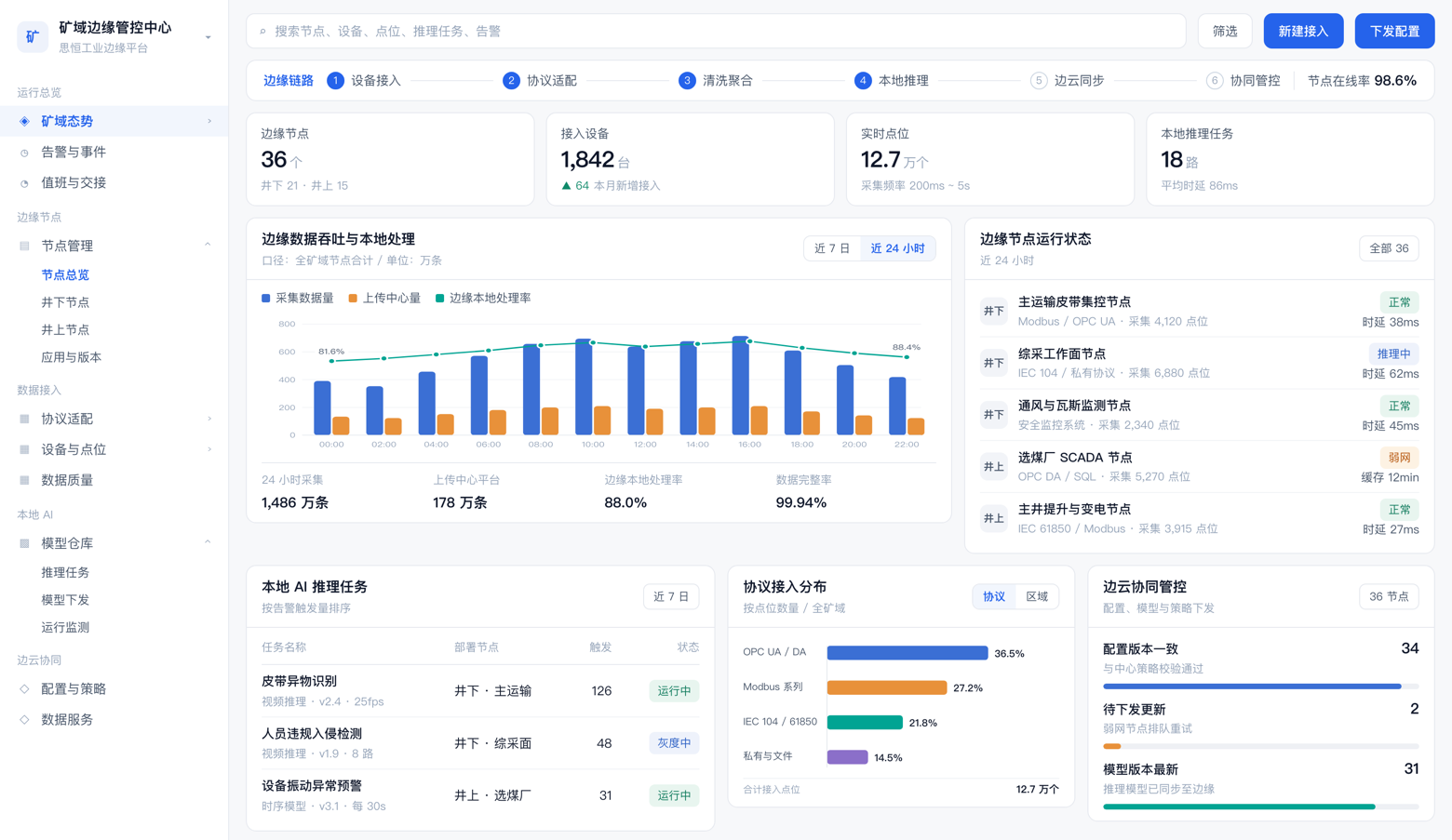Click 全部 36 button in 节点运行状态
Viewport: 1452px width, 840px height.
point(1389,248)
